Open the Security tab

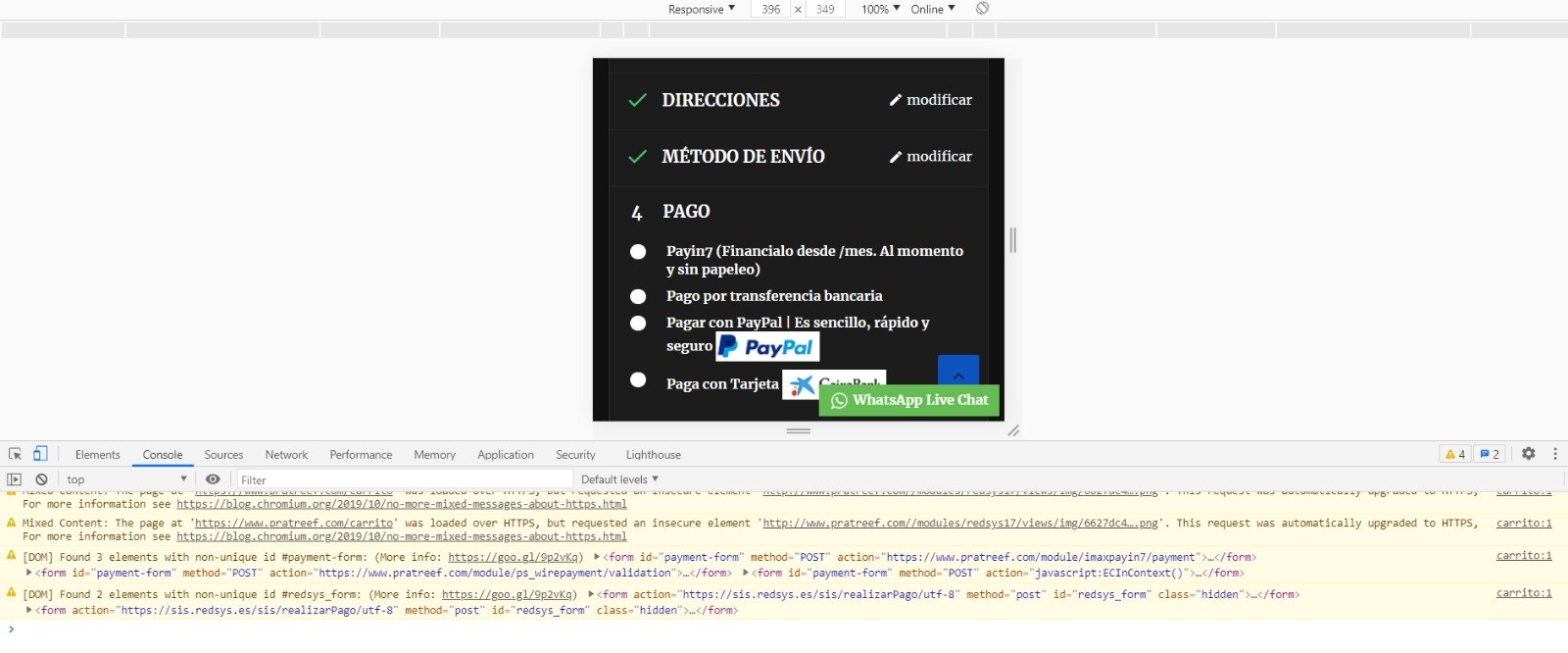coord(575,455)
